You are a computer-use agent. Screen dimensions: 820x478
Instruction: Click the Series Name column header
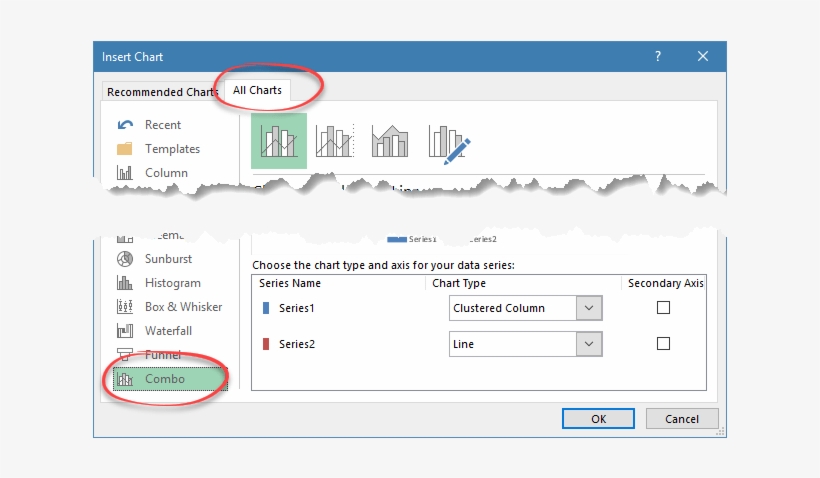pyautogui.click(x=290, y=283)
